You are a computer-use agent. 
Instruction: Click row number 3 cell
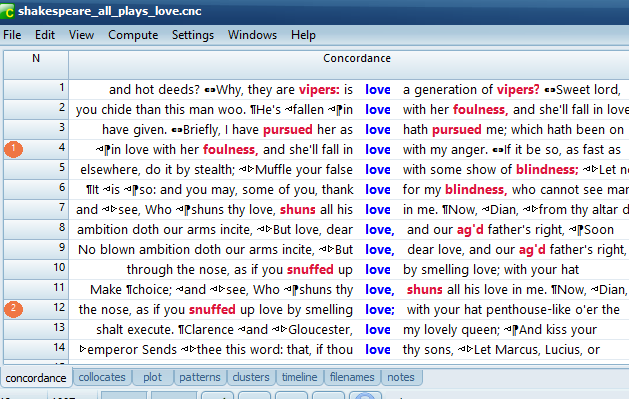click(x=36, y=130)
